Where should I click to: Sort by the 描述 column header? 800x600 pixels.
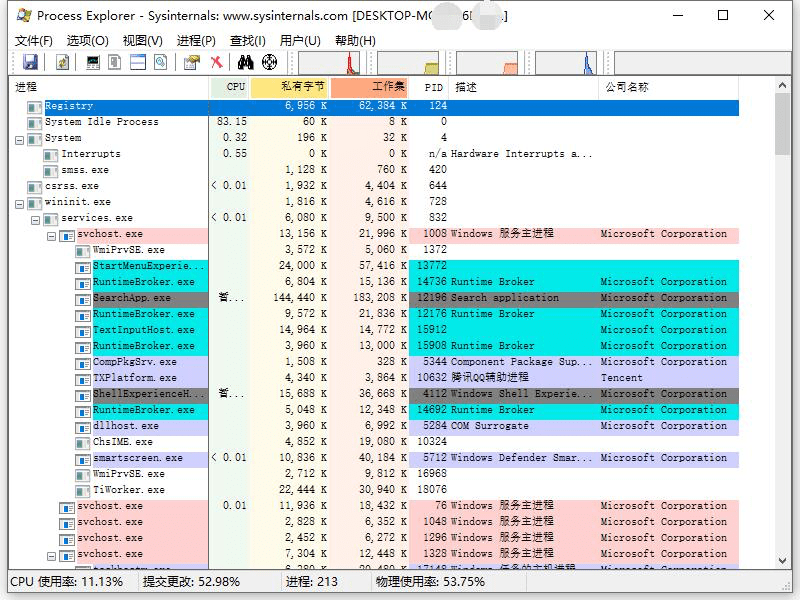pyautogui.click(x=523, y=87)
